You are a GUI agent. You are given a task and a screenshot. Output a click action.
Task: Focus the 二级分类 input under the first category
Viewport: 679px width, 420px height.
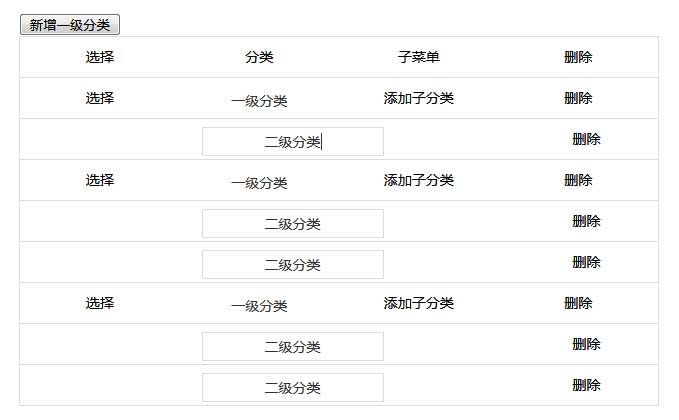(x=292, y=142)
